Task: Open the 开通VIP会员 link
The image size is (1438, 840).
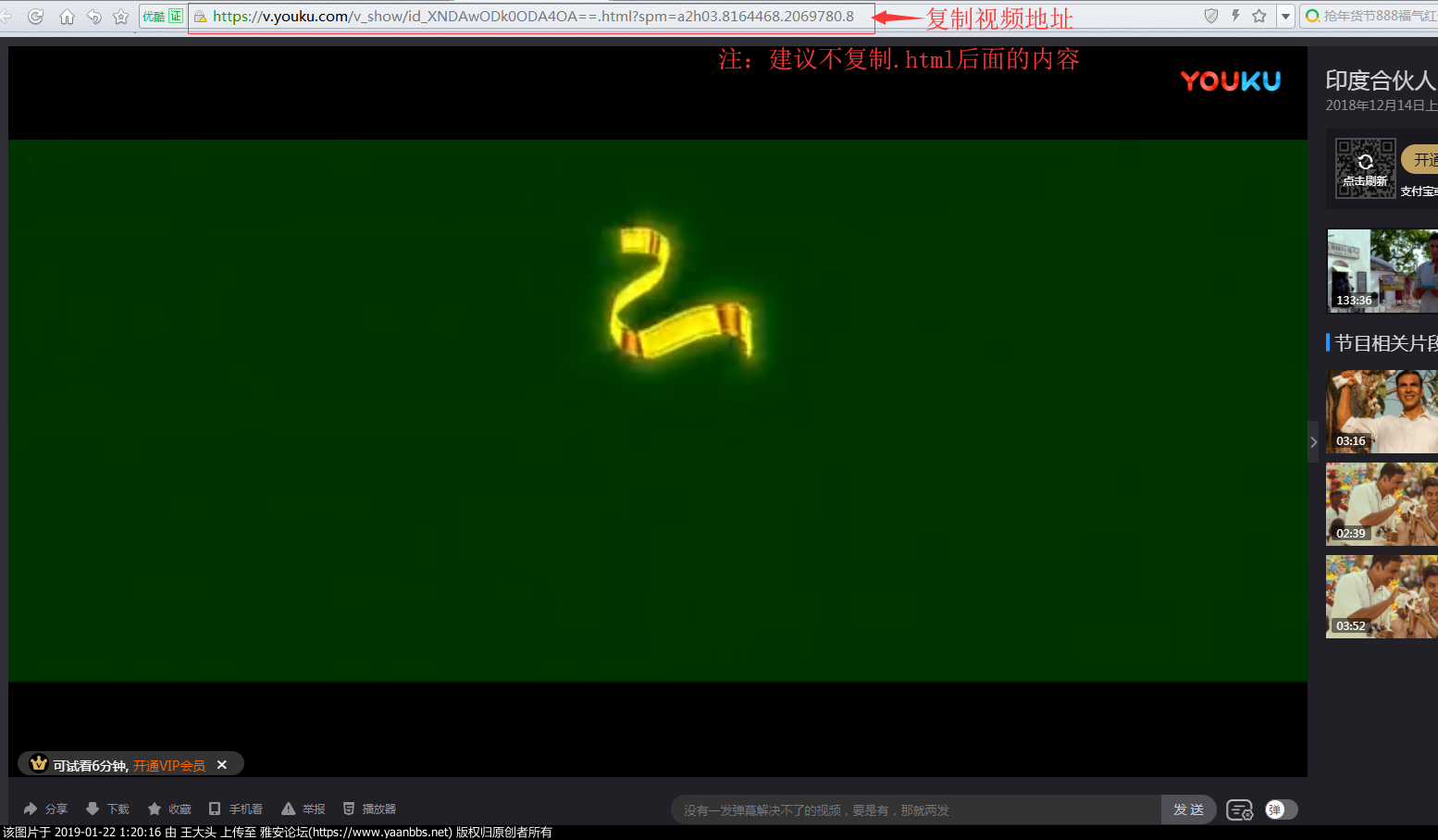Action: [169, 765]
